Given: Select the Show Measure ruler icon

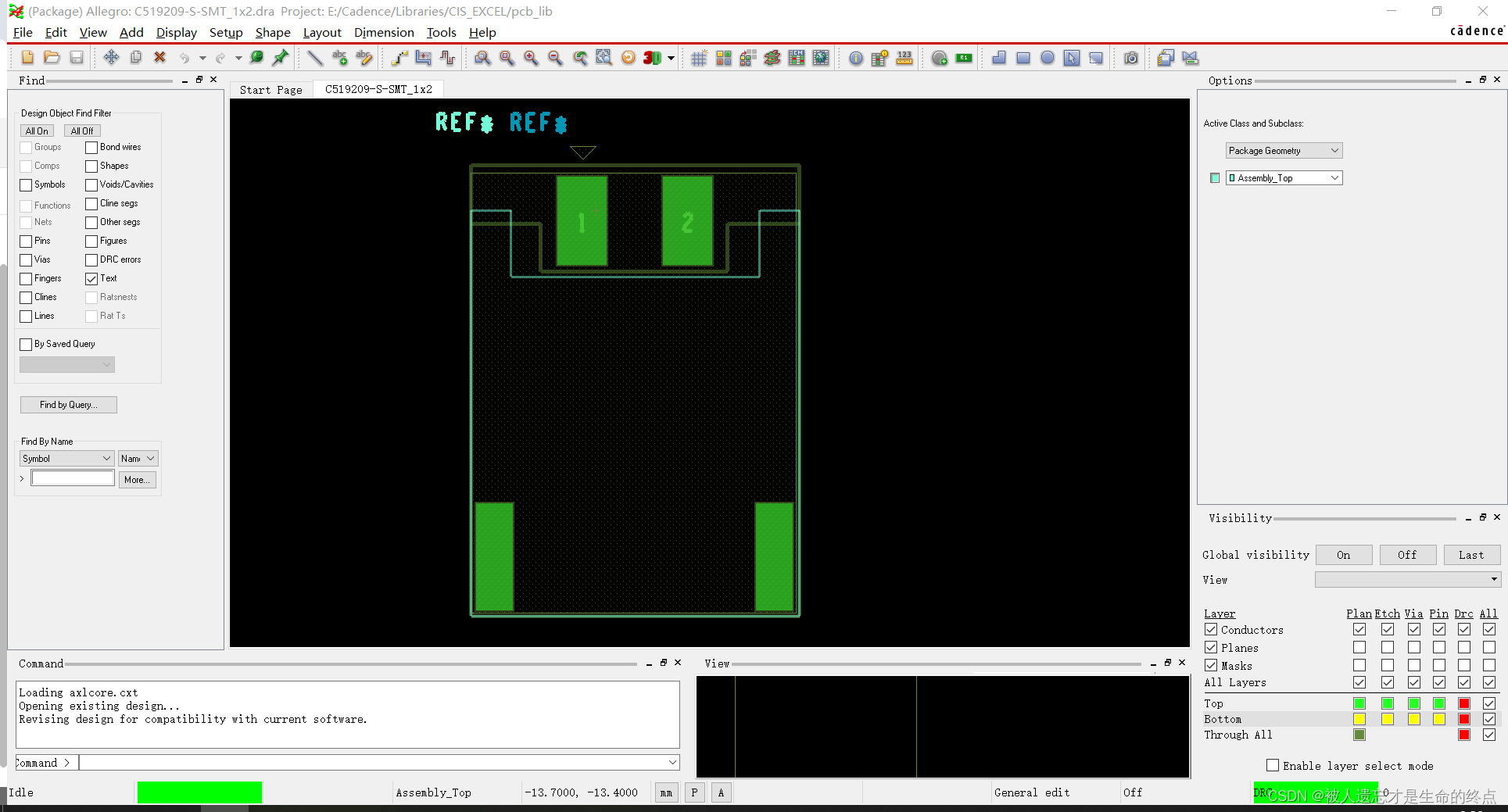Looking at the screenshot, I should [x=904, y=58].
